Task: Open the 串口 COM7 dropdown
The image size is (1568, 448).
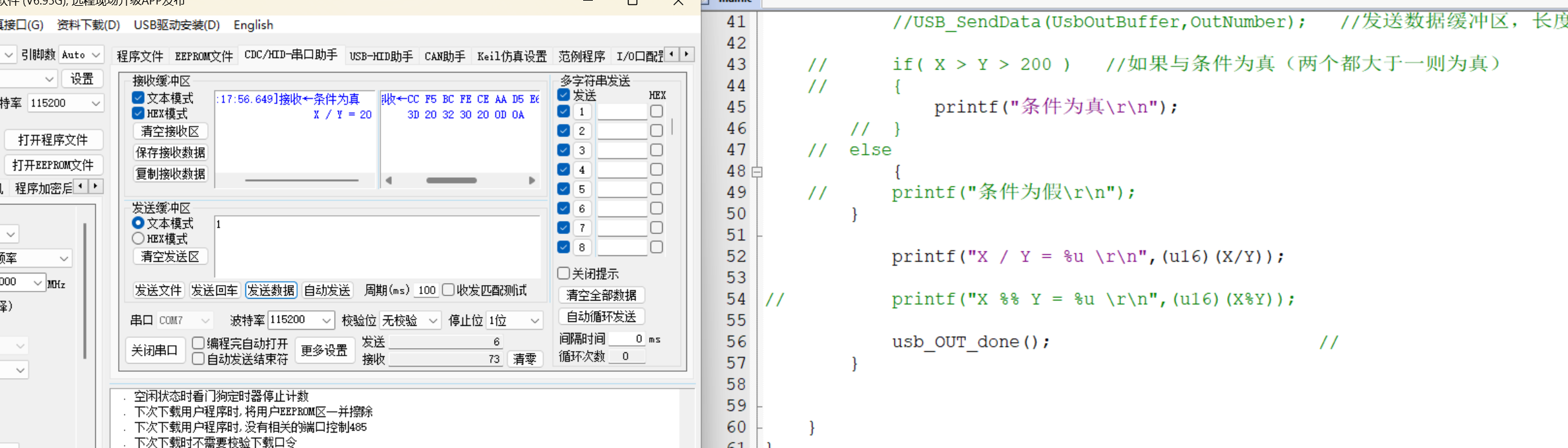Action: 185,320
